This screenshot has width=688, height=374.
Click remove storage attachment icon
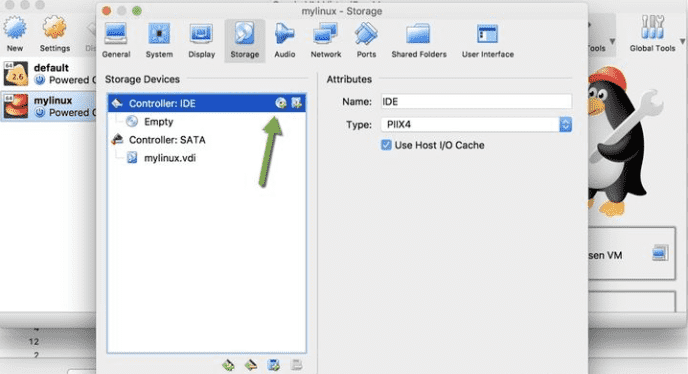tap(297, 365)
